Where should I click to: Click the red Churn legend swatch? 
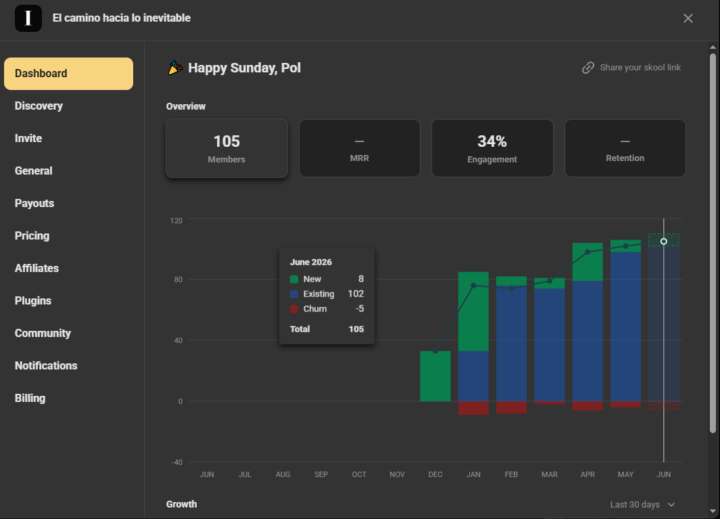[x=294, y=309]
